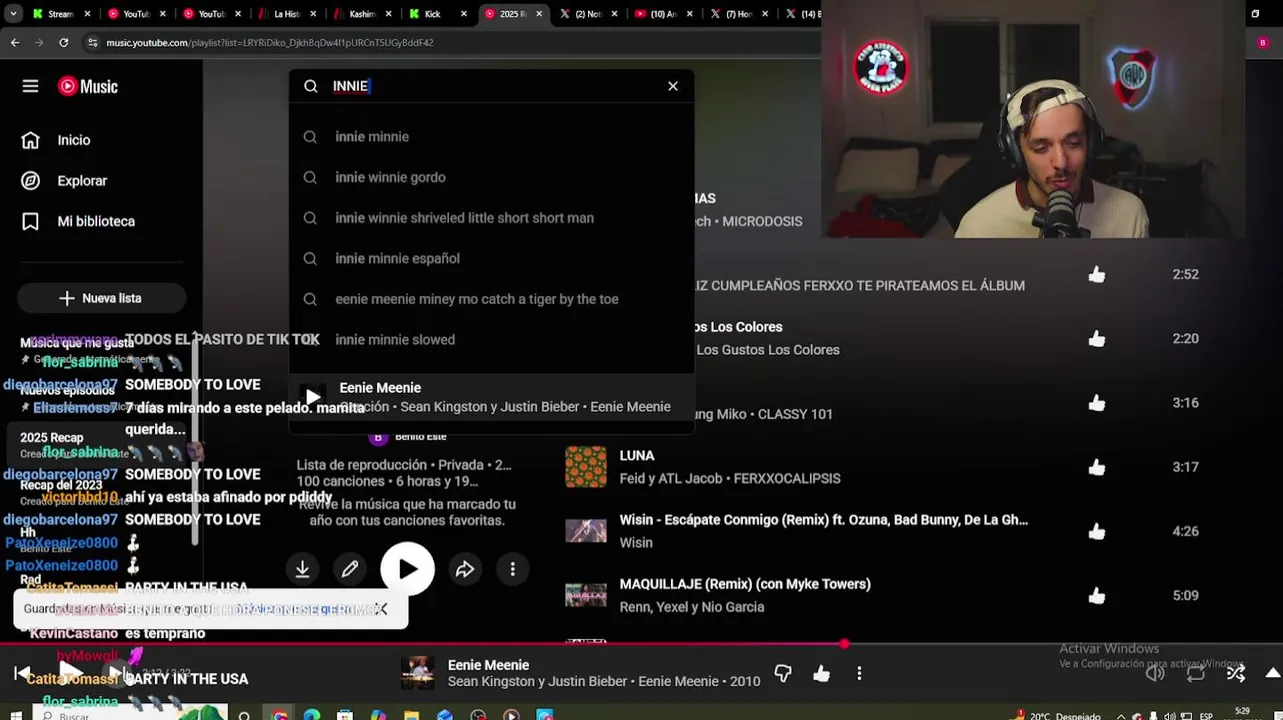Choose suggestion 'innie winnie gordo'
This screenshot has width=1283, height=720.
coord(491,177)
